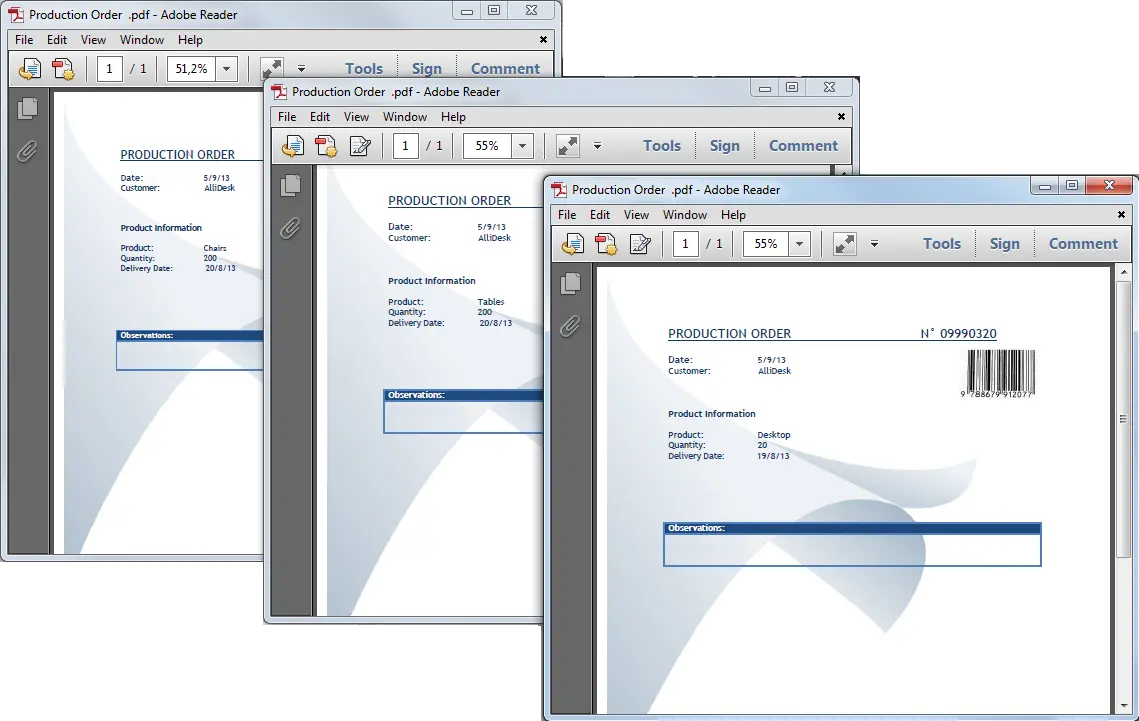Open the 55% zoom dropdown arrow in the middle window

pos(522,146)
